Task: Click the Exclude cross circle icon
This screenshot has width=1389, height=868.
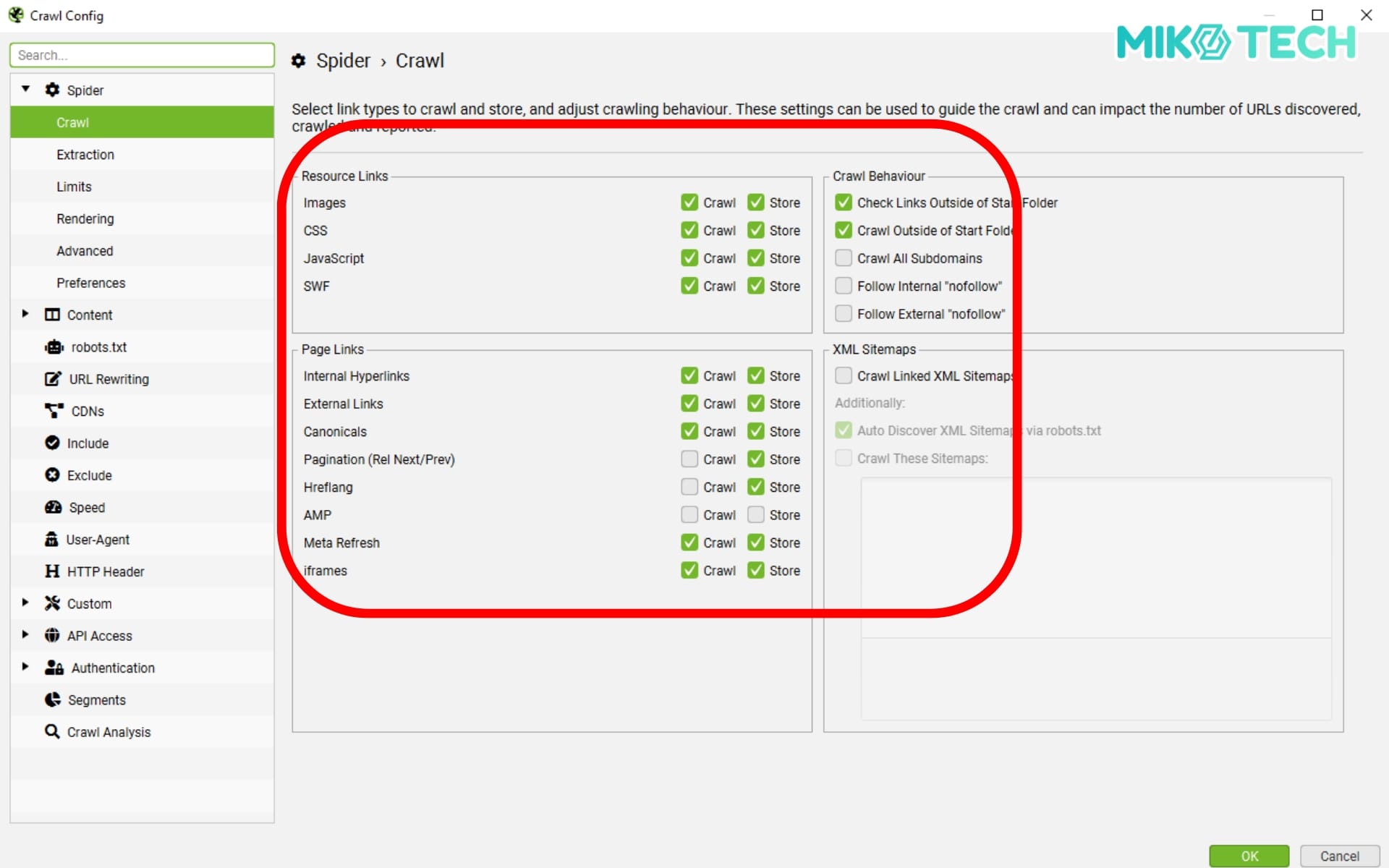Action: click(x=52, y=475)
